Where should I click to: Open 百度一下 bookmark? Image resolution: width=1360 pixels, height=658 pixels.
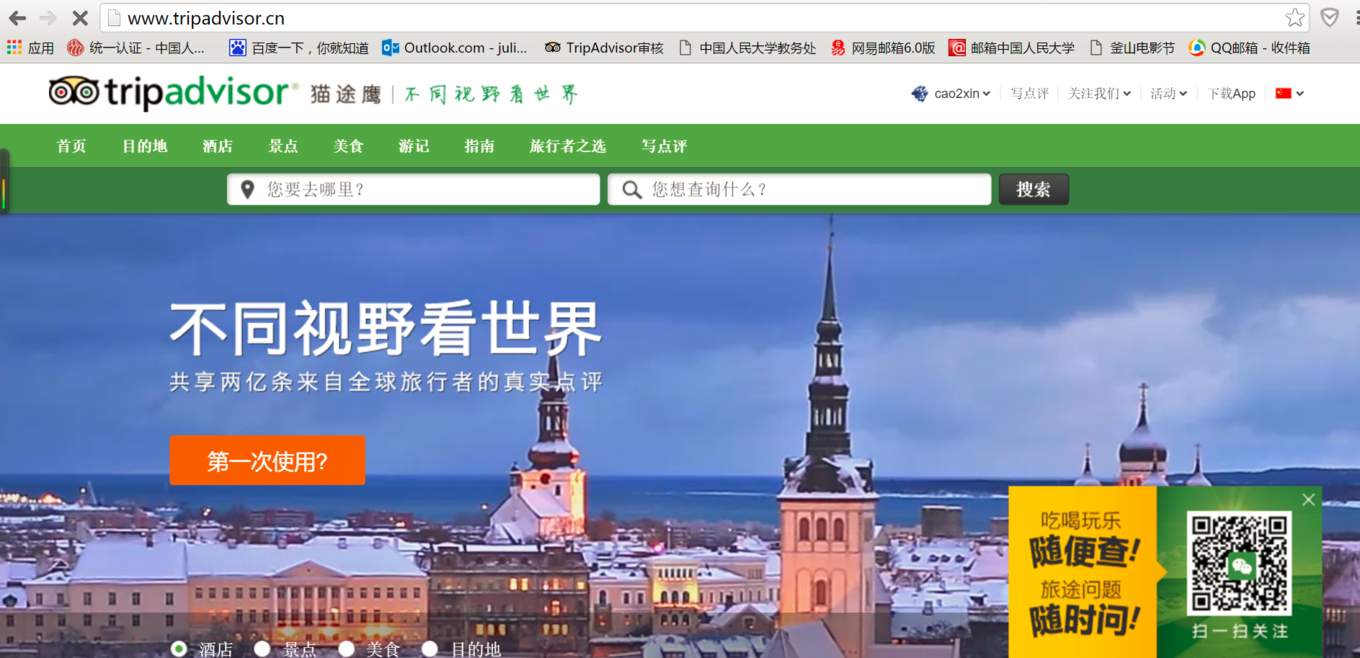tap(298, 47)
